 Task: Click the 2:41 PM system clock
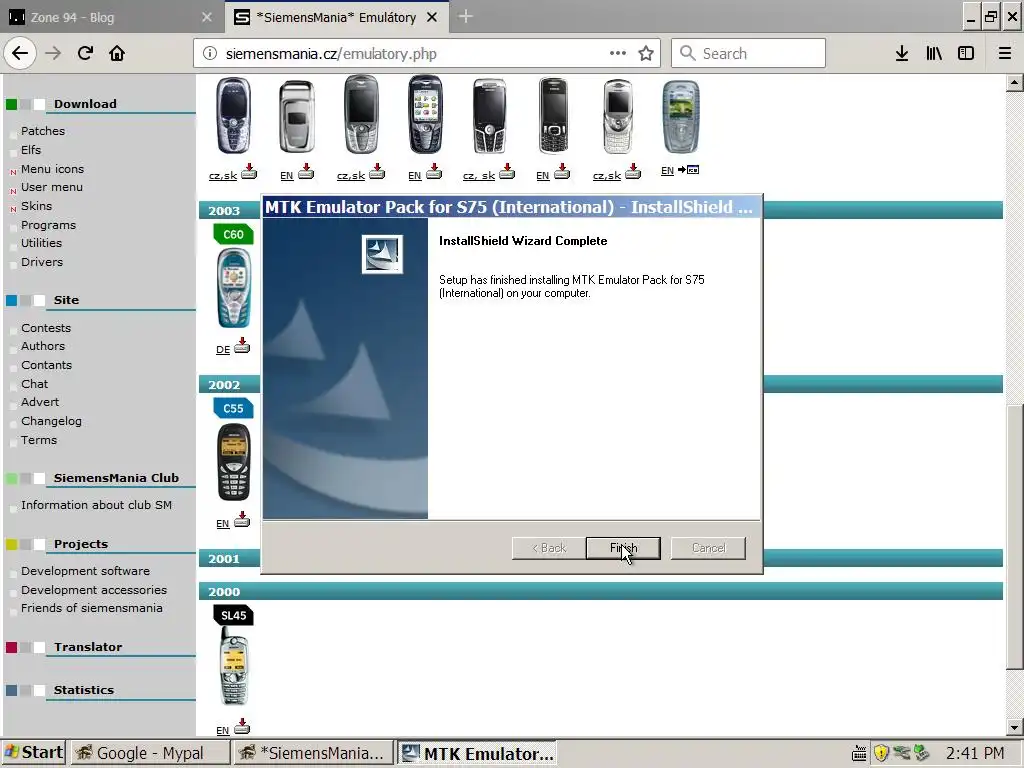click(x=975, y=754)
